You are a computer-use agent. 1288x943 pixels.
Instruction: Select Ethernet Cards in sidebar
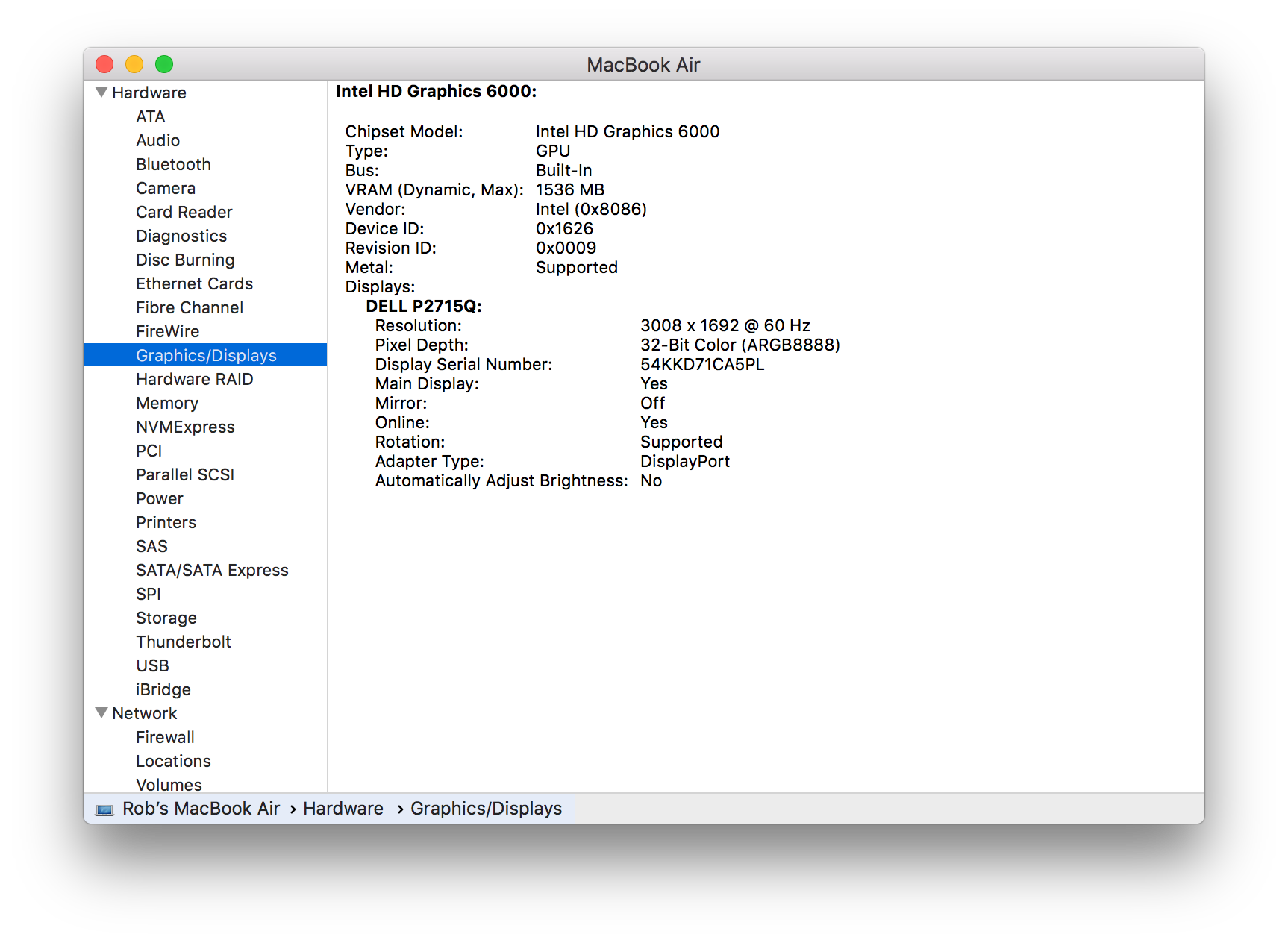click(x=195, y=283)
